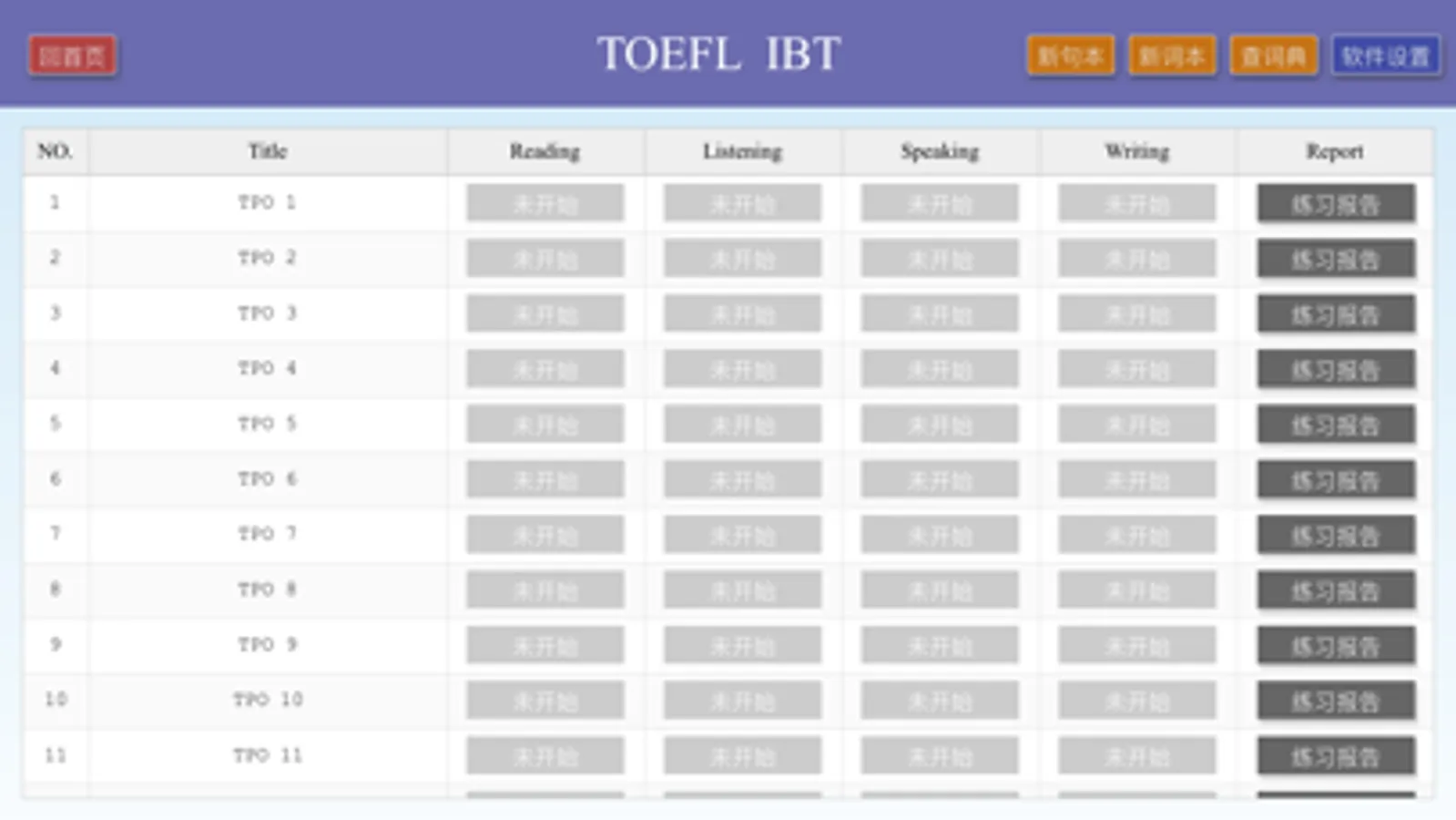View TPO 2 练习报告 practice report
This screenshot has width=1456, height=820.
[x=1336, y=259]
